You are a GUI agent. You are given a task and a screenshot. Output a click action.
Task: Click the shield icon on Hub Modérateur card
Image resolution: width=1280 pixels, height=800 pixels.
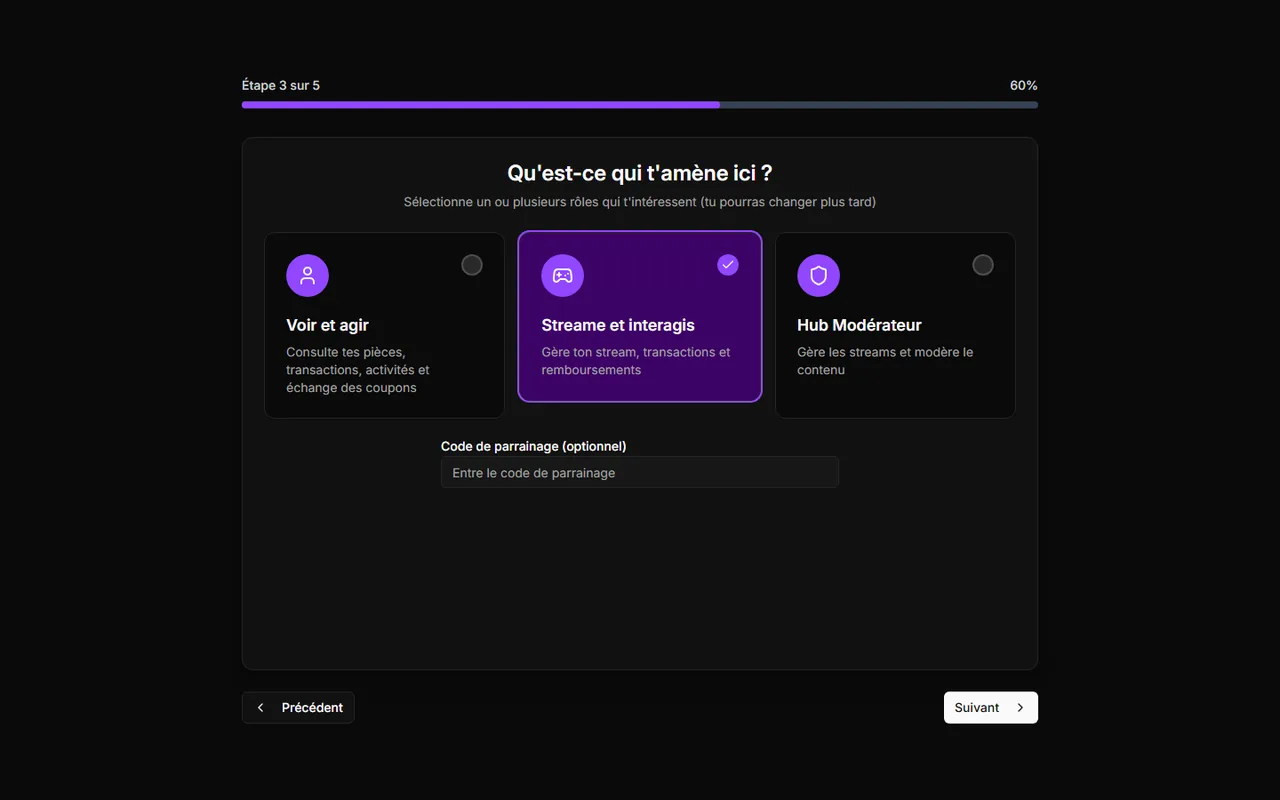click(x=818, y=275)
